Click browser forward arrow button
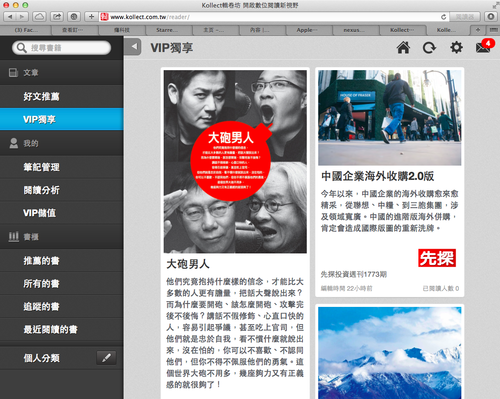500x399 pixels. coord(22,17)
